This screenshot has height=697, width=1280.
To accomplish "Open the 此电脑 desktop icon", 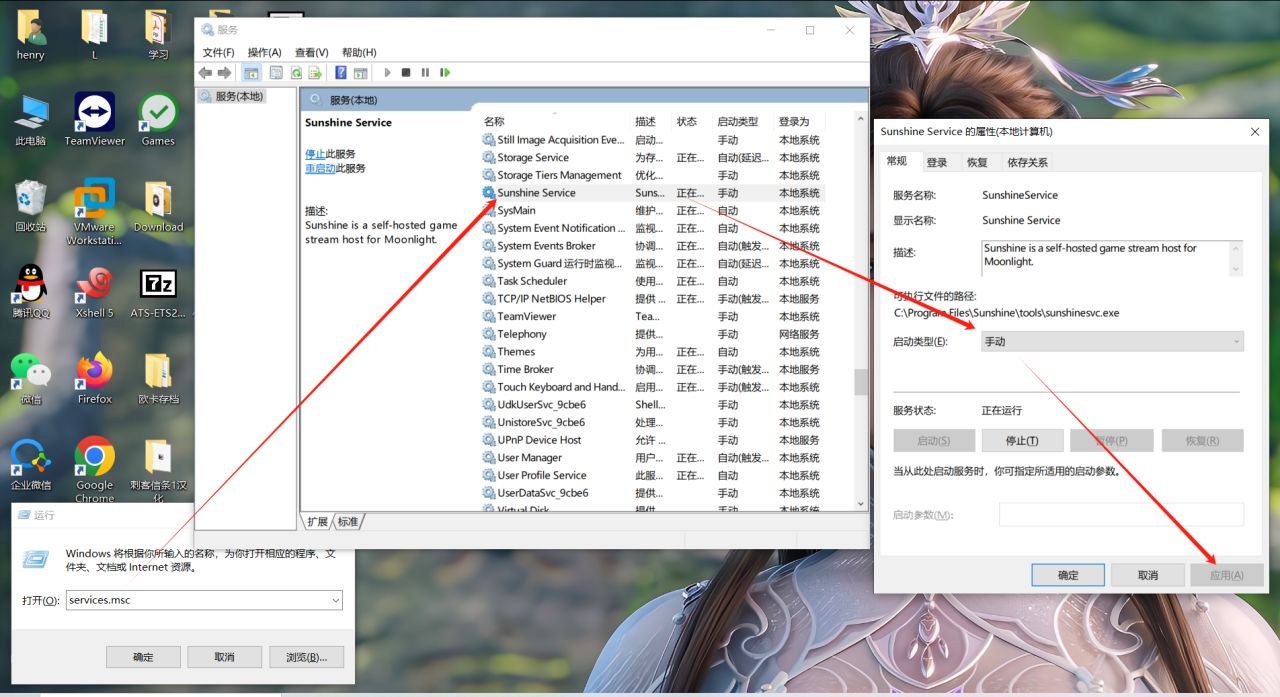I will (31, 121).
